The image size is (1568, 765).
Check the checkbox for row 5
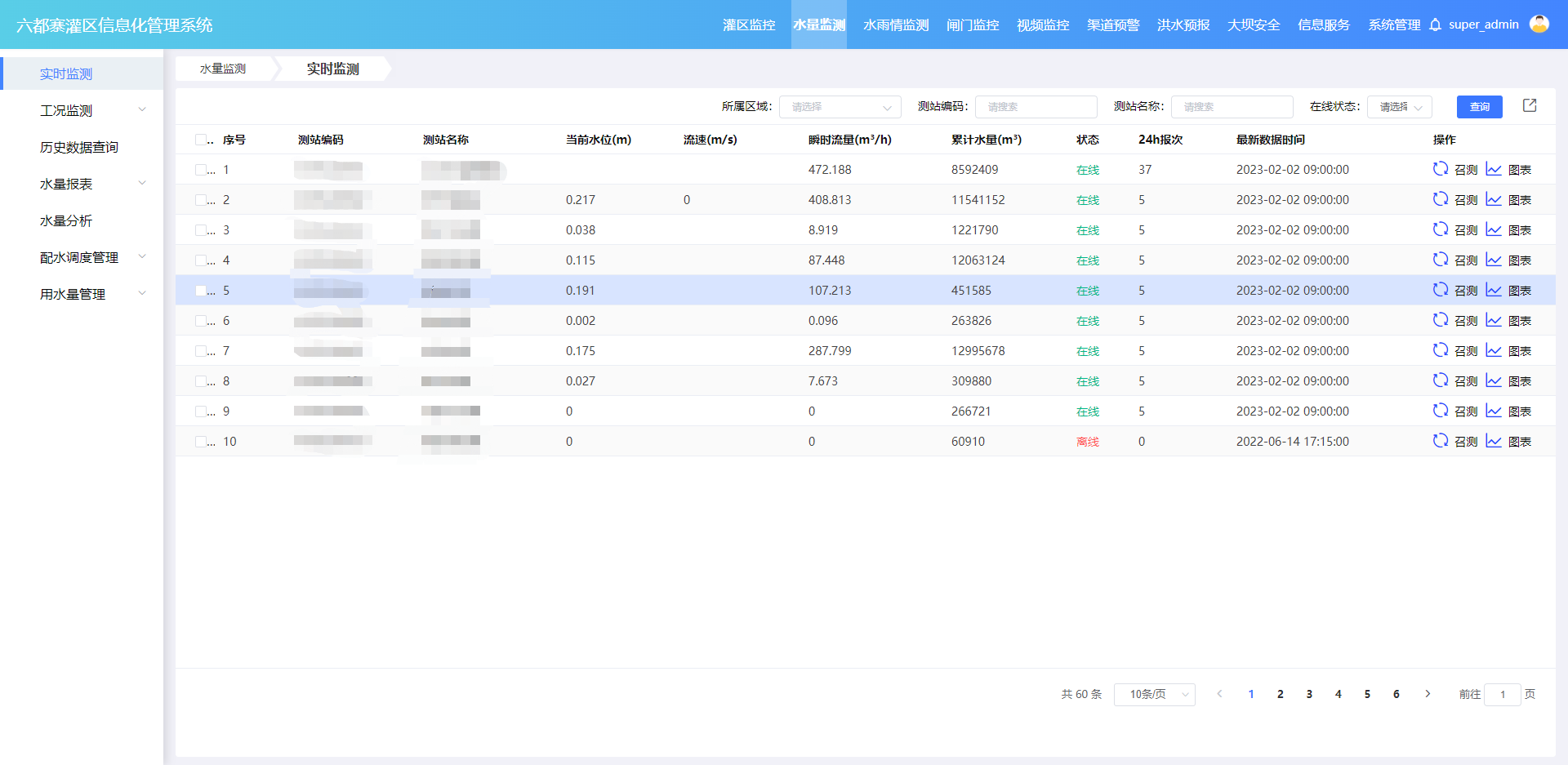(200, 291)
